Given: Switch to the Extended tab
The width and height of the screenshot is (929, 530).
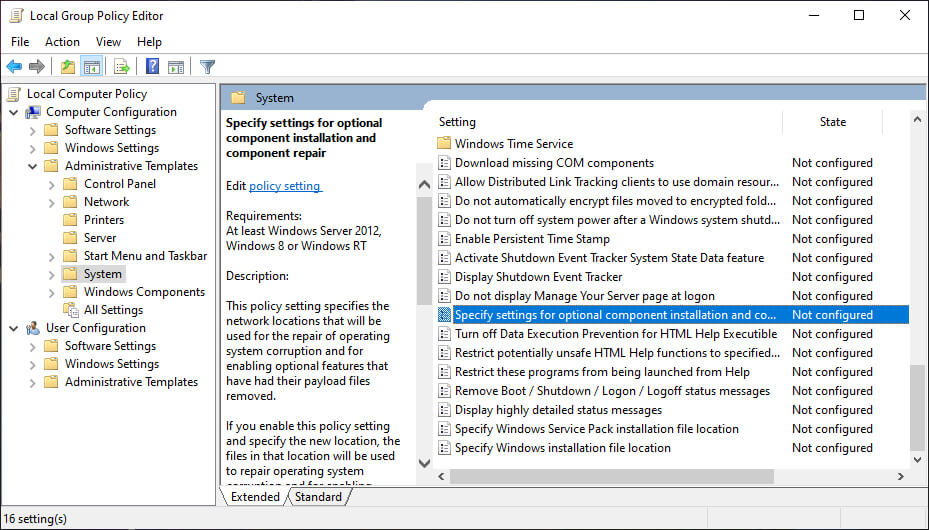Looking at the screenshot, I should pos(255,496).
